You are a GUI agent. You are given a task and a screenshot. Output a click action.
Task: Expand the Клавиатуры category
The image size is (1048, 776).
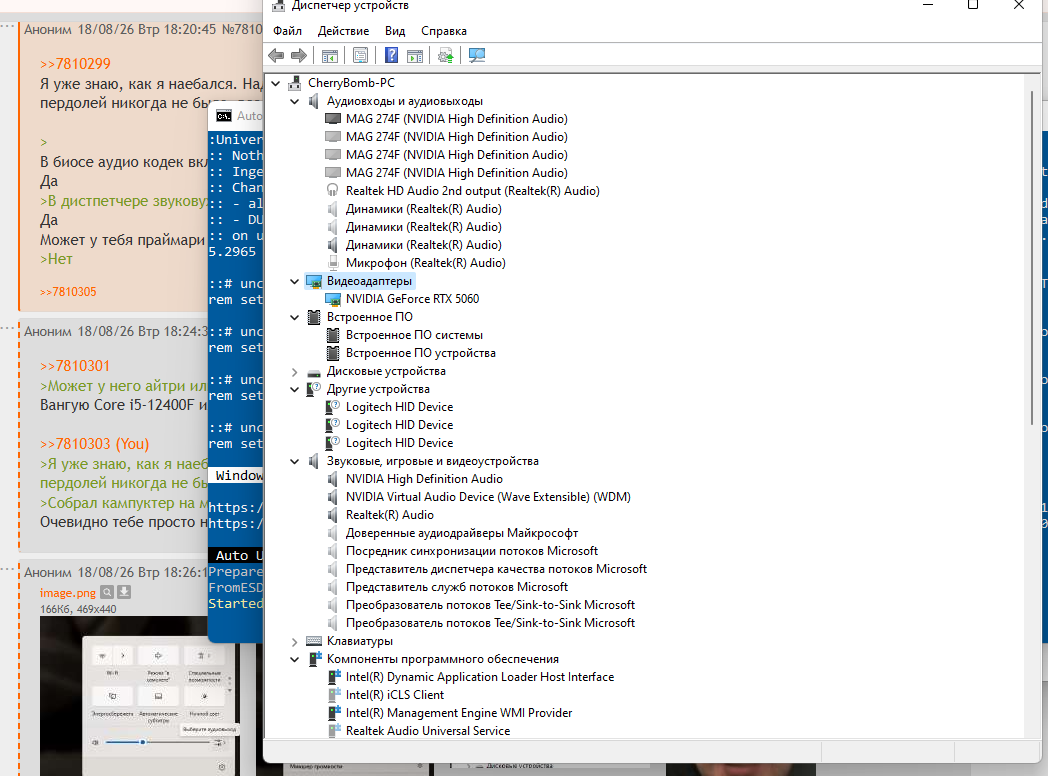pos(294,641)
